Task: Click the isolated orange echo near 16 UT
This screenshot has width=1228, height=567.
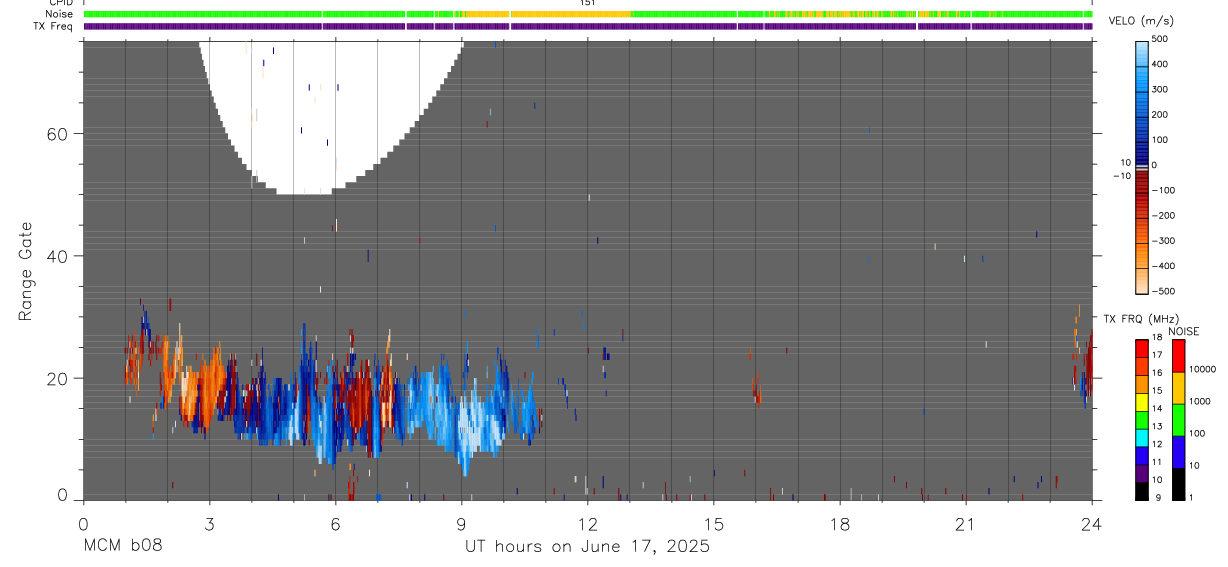Action: point(757,387)
